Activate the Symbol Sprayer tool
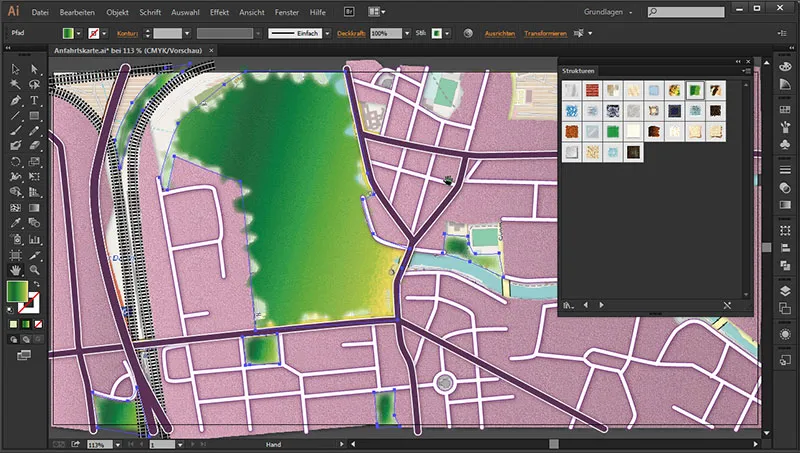 pos(15,239)
